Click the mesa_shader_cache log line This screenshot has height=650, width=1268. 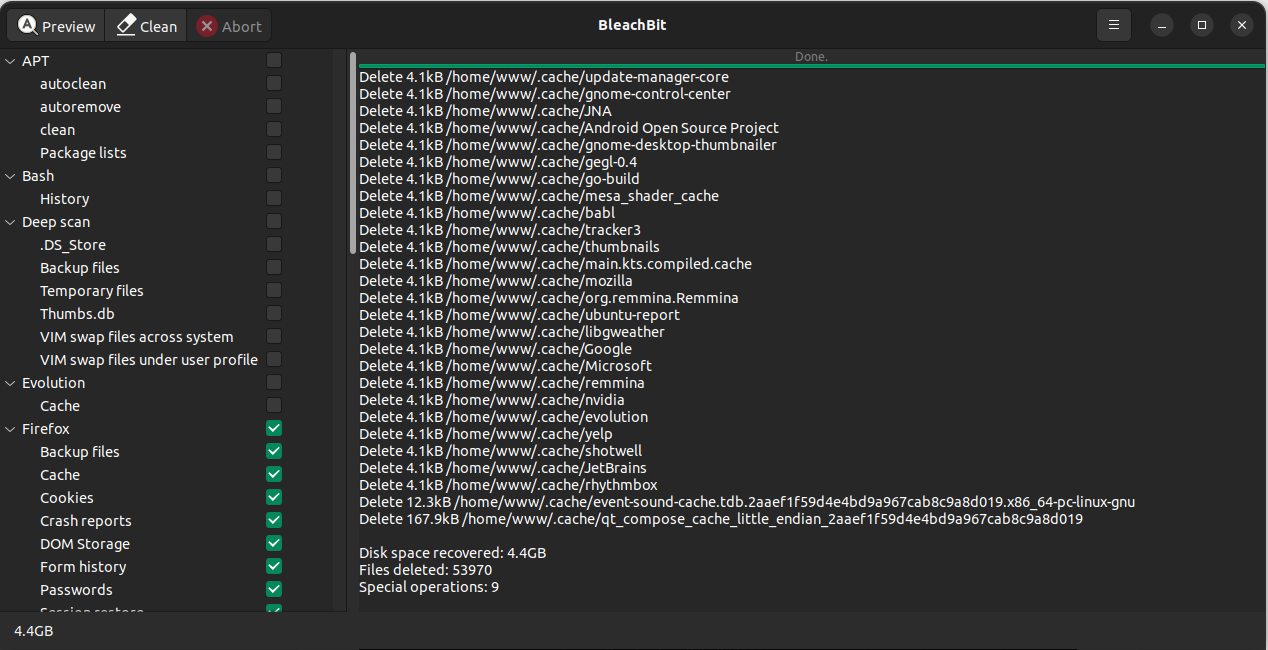coord(539,196)
